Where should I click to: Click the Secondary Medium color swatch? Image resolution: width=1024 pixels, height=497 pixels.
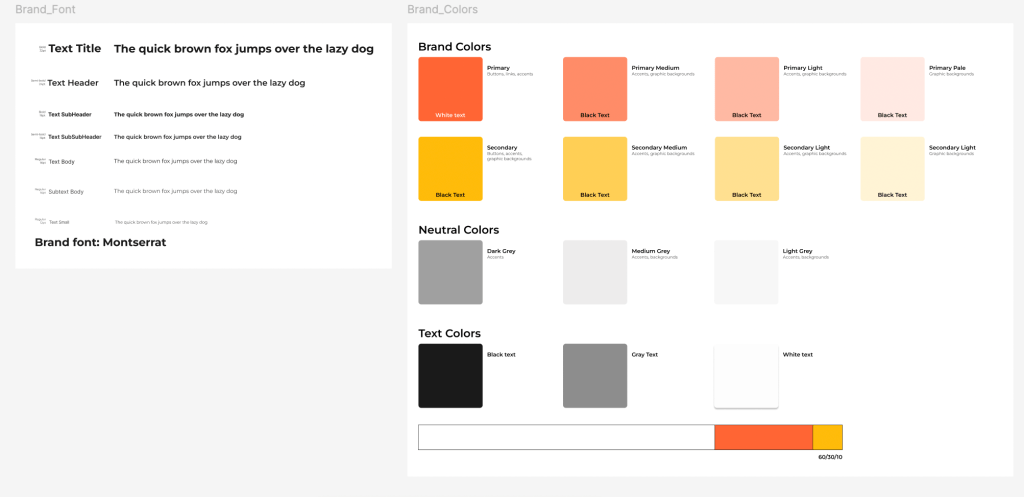(595, 168)
